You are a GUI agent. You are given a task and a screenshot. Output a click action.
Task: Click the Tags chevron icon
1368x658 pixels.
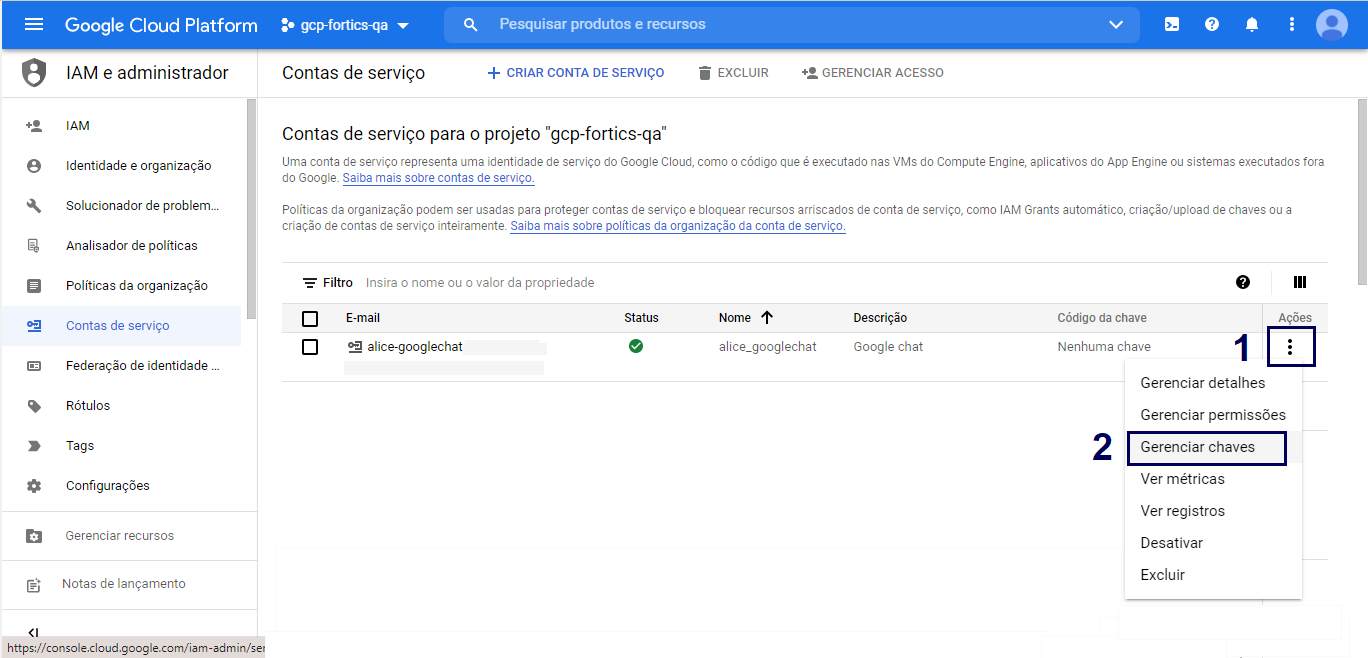[34, 446]
